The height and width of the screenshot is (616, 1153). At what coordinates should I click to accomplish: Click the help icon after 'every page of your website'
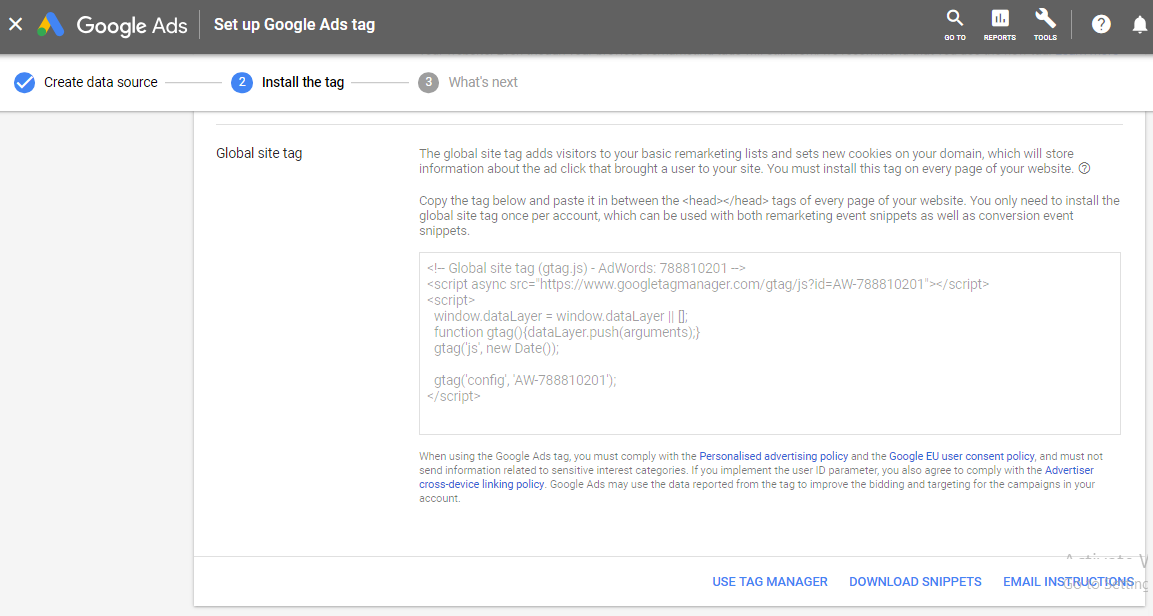tap(1085, 168)
